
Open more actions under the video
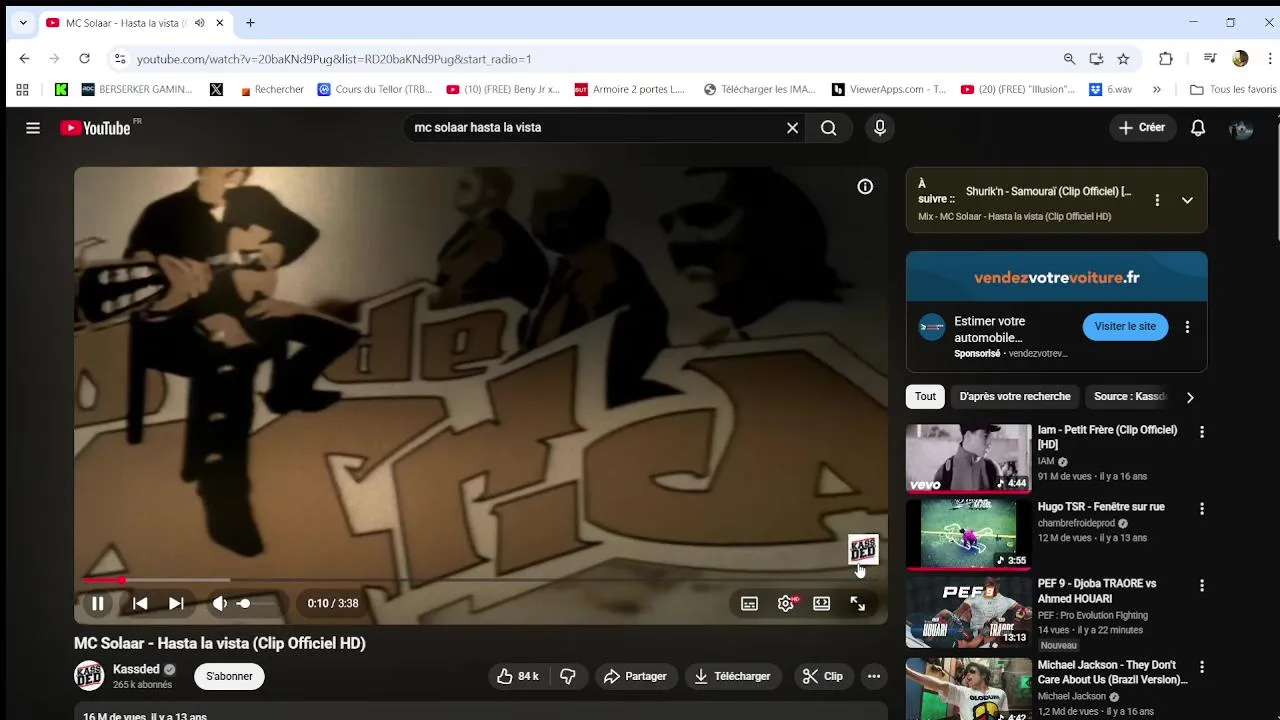click(874, 676)
